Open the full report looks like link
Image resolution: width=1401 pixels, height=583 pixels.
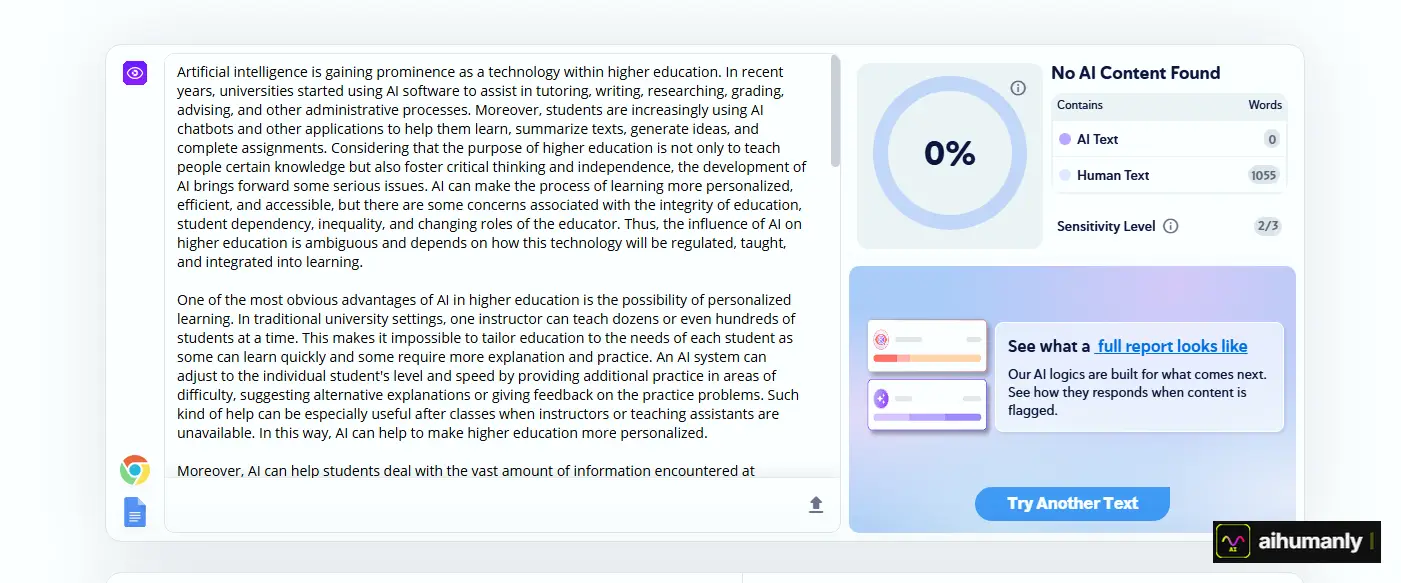coord(1171,346)
